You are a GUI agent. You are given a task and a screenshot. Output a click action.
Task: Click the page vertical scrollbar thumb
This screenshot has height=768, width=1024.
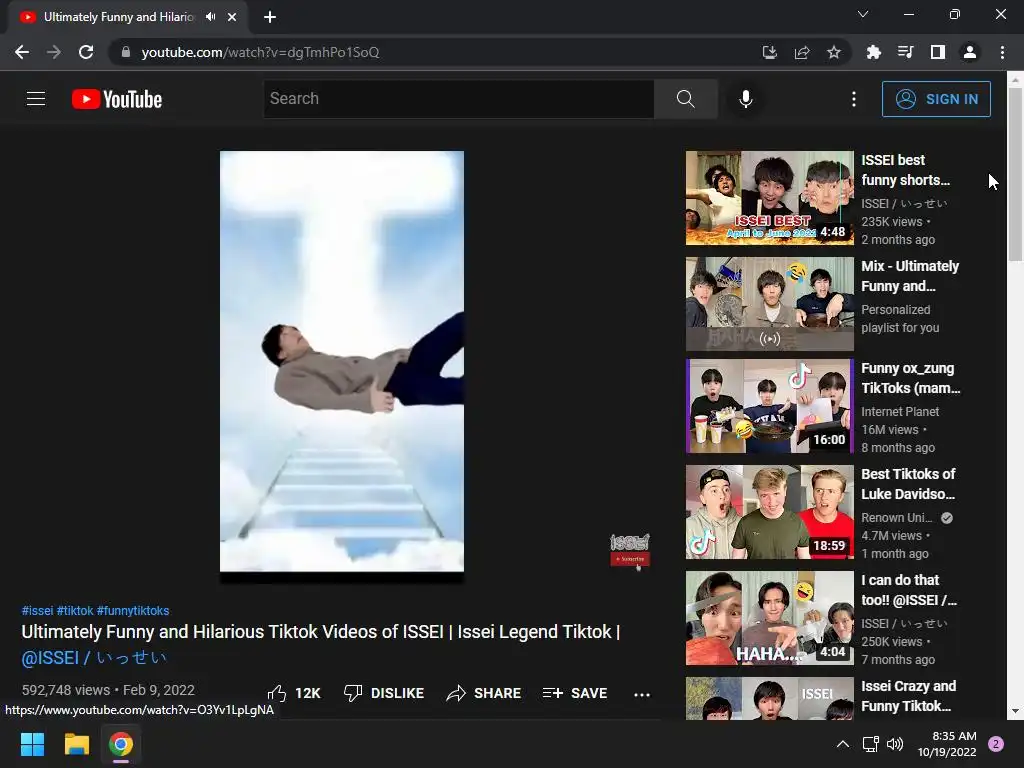(1015, 175)
